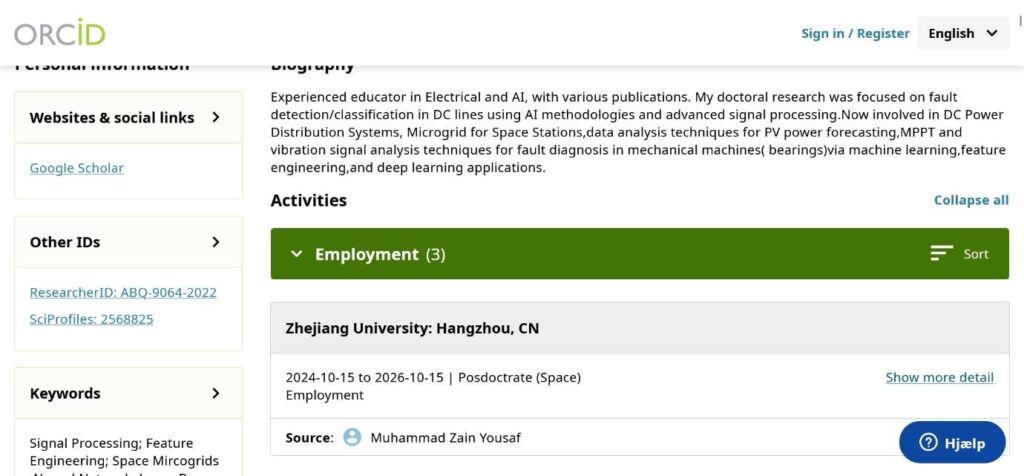Open SciProfiles 2568825 link

(x=91, y=319)
